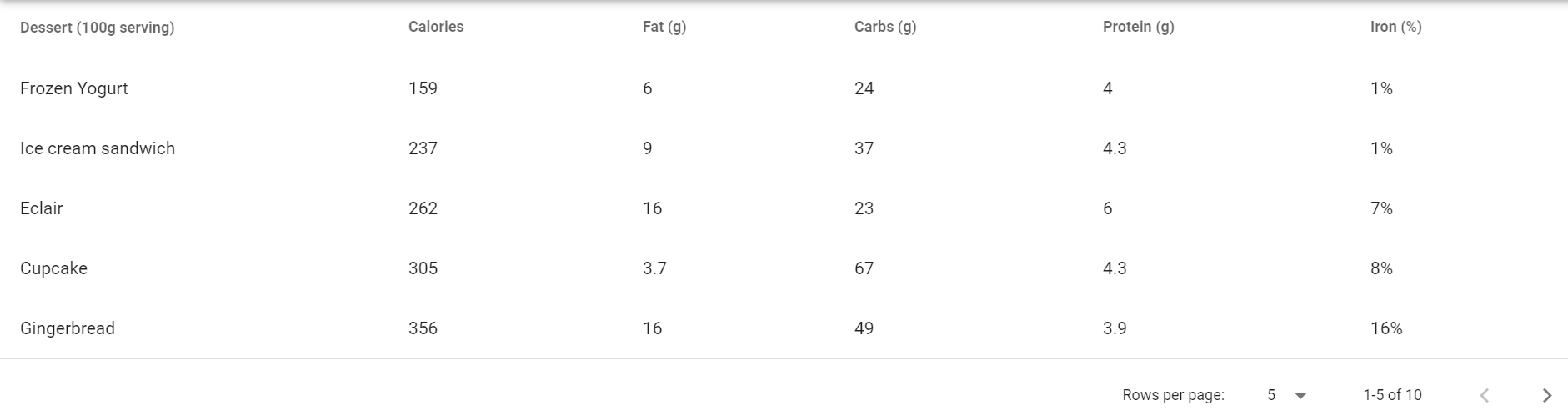Image resolution: width=1568 pixels, height=416 pixels.
Task: Click Dessert (100g serving) column header
Action: click(98, 28)
